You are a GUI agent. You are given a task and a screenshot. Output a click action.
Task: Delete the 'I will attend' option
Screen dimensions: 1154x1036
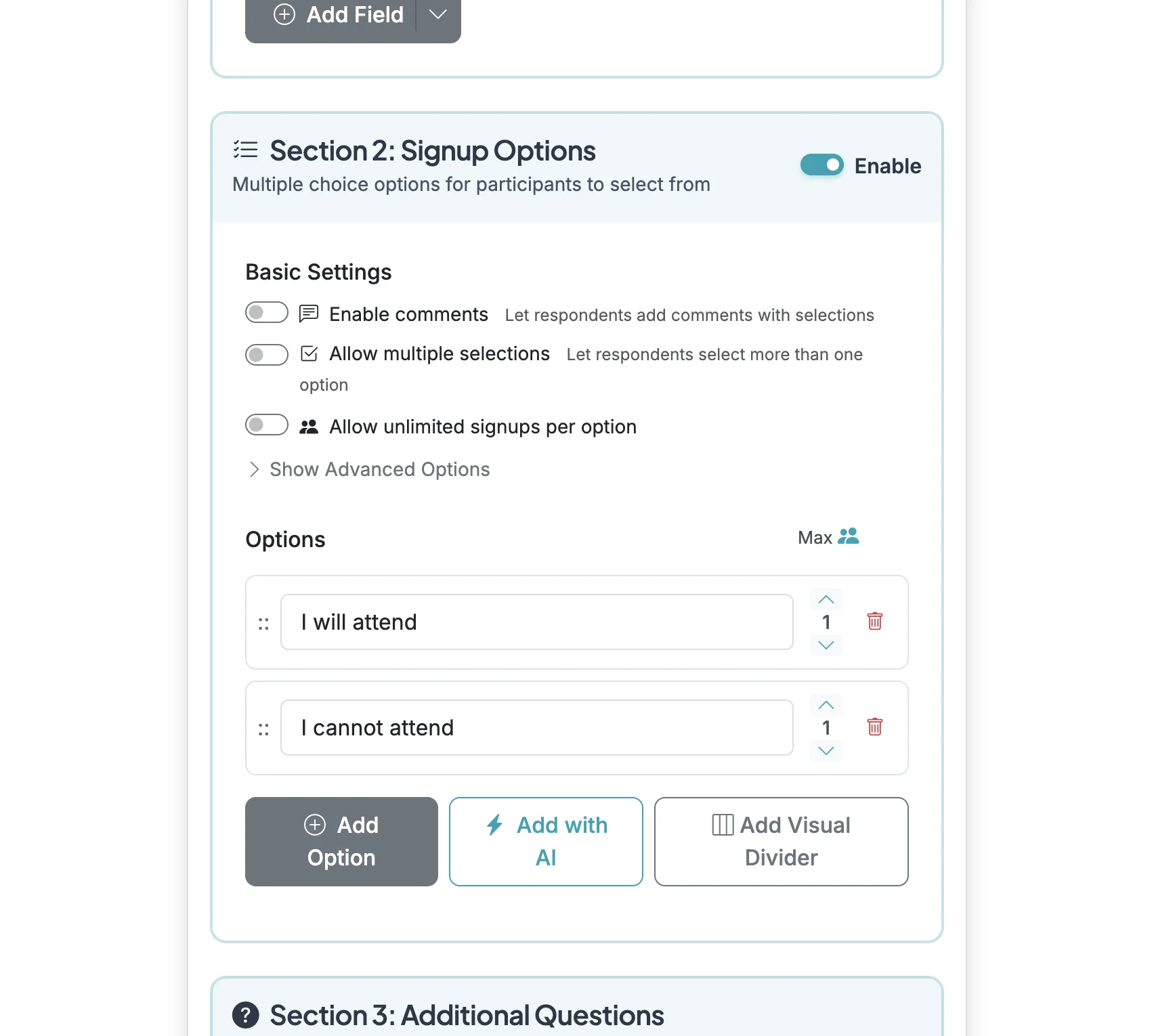(874, 621)
